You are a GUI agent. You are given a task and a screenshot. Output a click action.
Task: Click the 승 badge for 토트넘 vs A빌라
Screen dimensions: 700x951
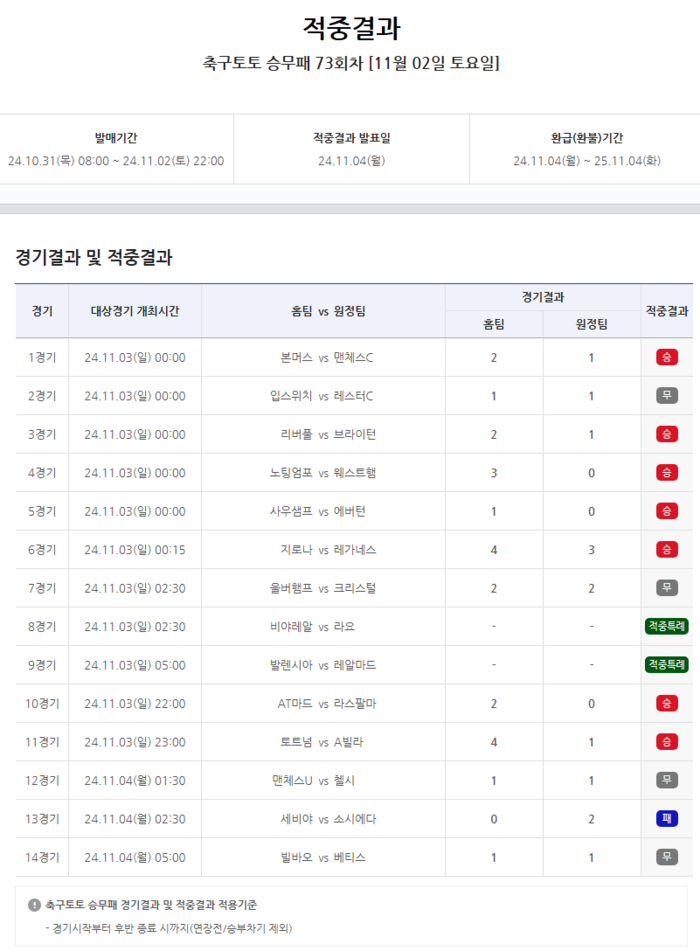[x=666, y=742]
